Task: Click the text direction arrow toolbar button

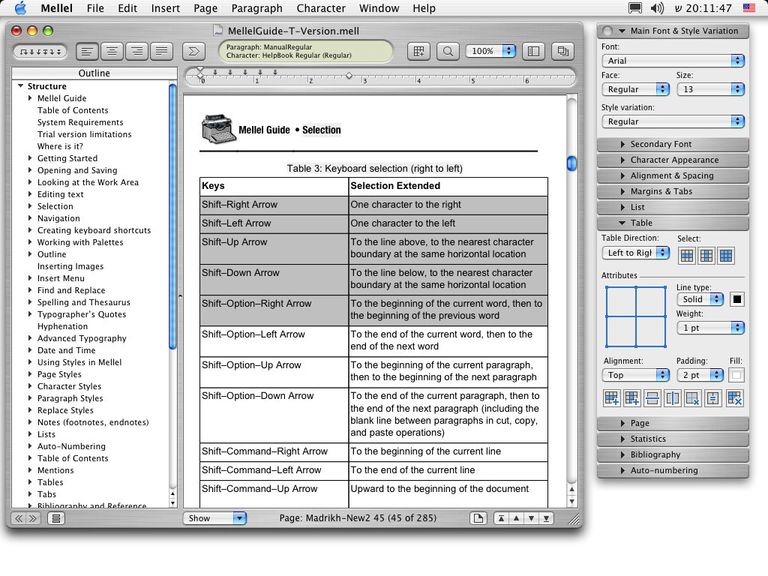Action: [193, 51]
